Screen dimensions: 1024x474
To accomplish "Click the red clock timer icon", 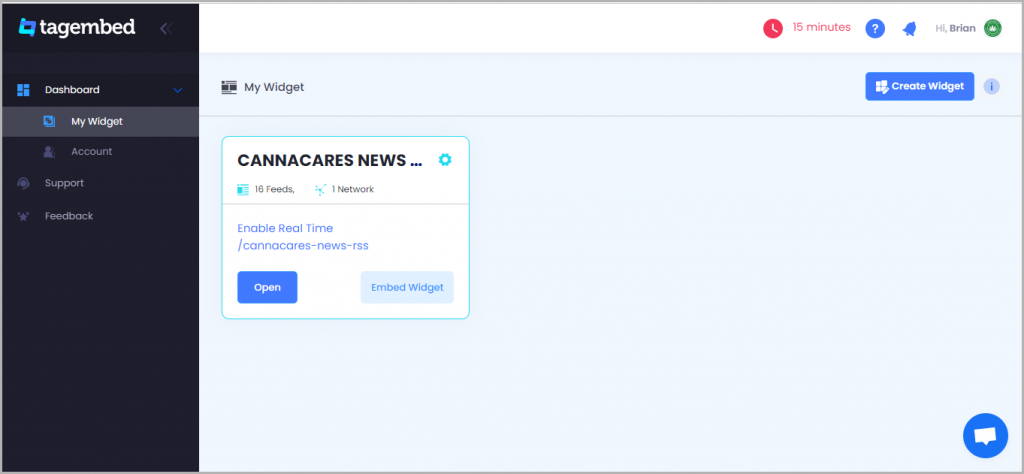I will pos(773,28).
